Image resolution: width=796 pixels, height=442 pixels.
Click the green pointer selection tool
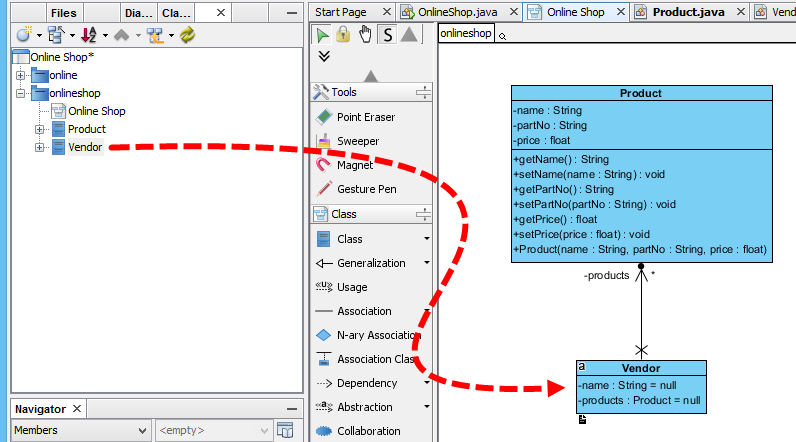pyautogui.click(x=321, y=35)
